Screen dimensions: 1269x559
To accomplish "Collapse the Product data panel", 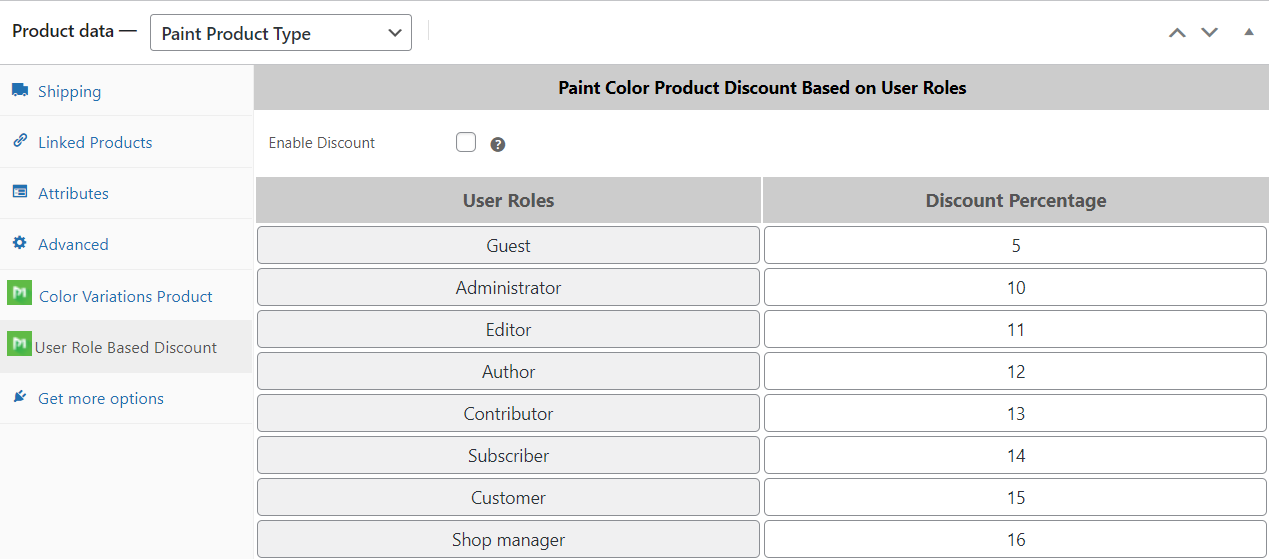I will tap(1248, 32).
